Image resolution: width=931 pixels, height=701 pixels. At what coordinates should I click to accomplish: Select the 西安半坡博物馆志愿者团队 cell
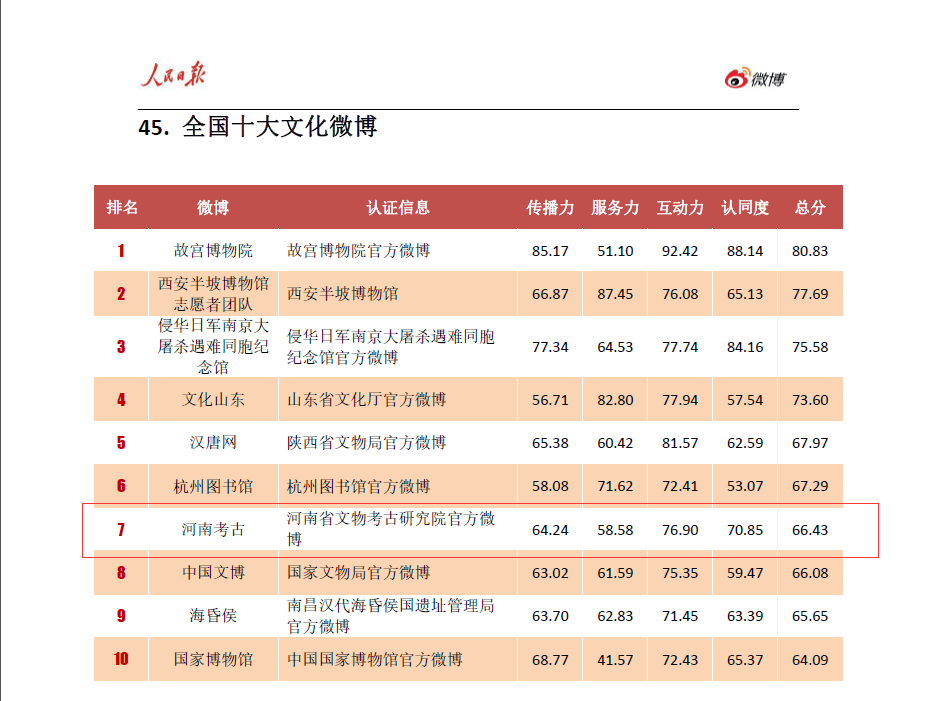tap(213, 294)
